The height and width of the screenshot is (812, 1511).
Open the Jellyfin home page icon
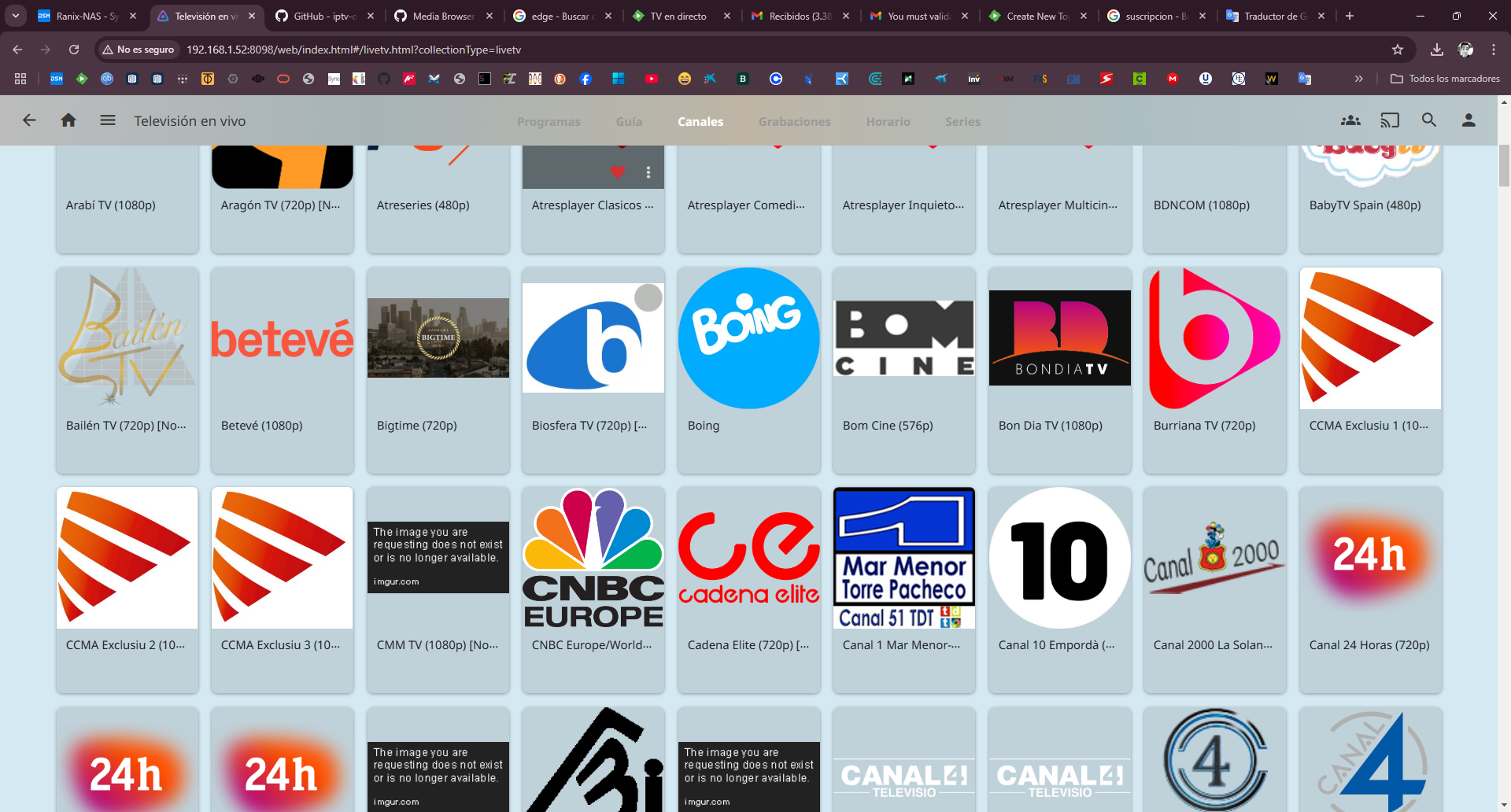pos(68,120)
